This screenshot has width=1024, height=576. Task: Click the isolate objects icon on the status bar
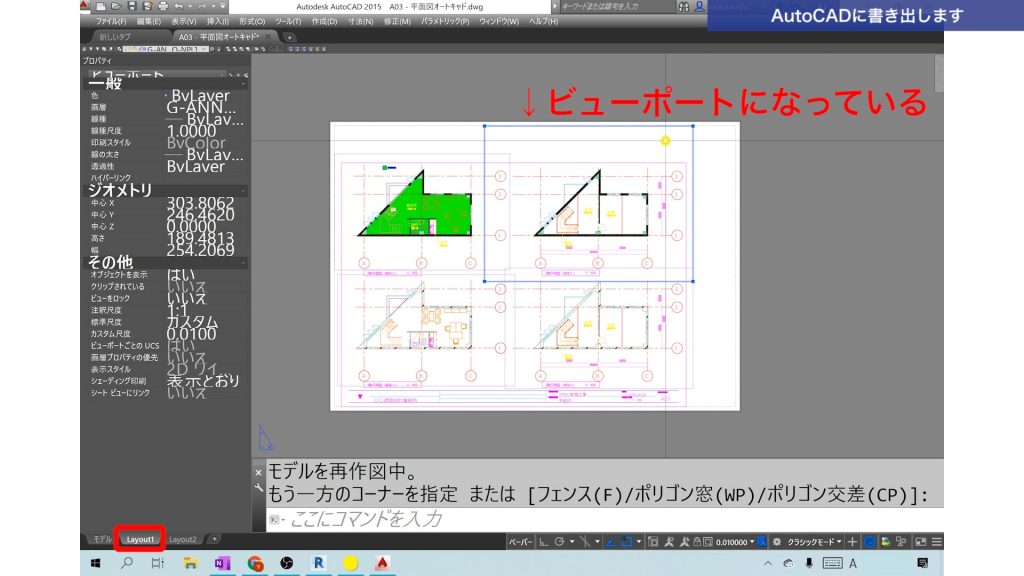click(902, 540)
